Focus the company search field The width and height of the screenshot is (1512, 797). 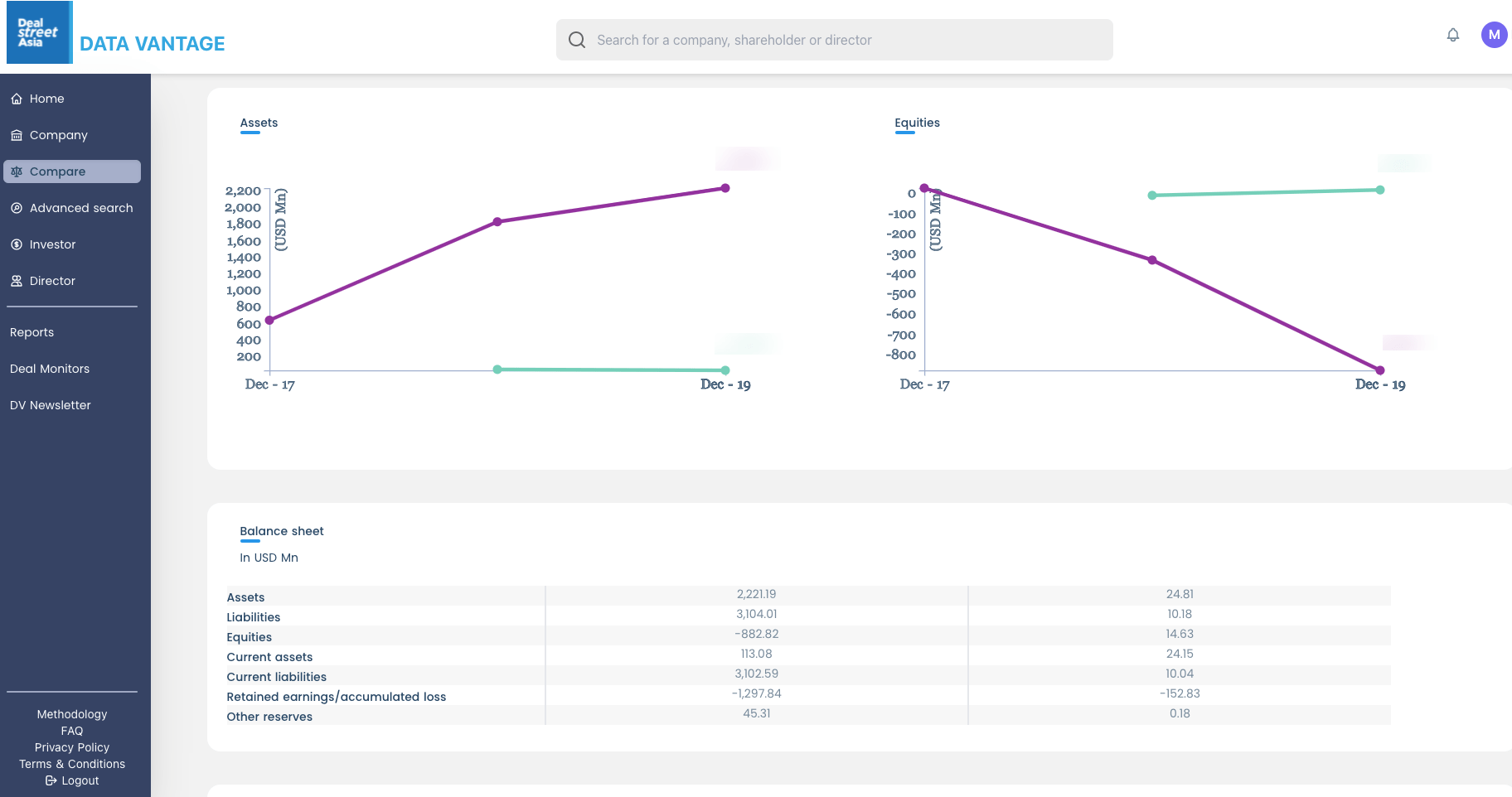(846, 40)
